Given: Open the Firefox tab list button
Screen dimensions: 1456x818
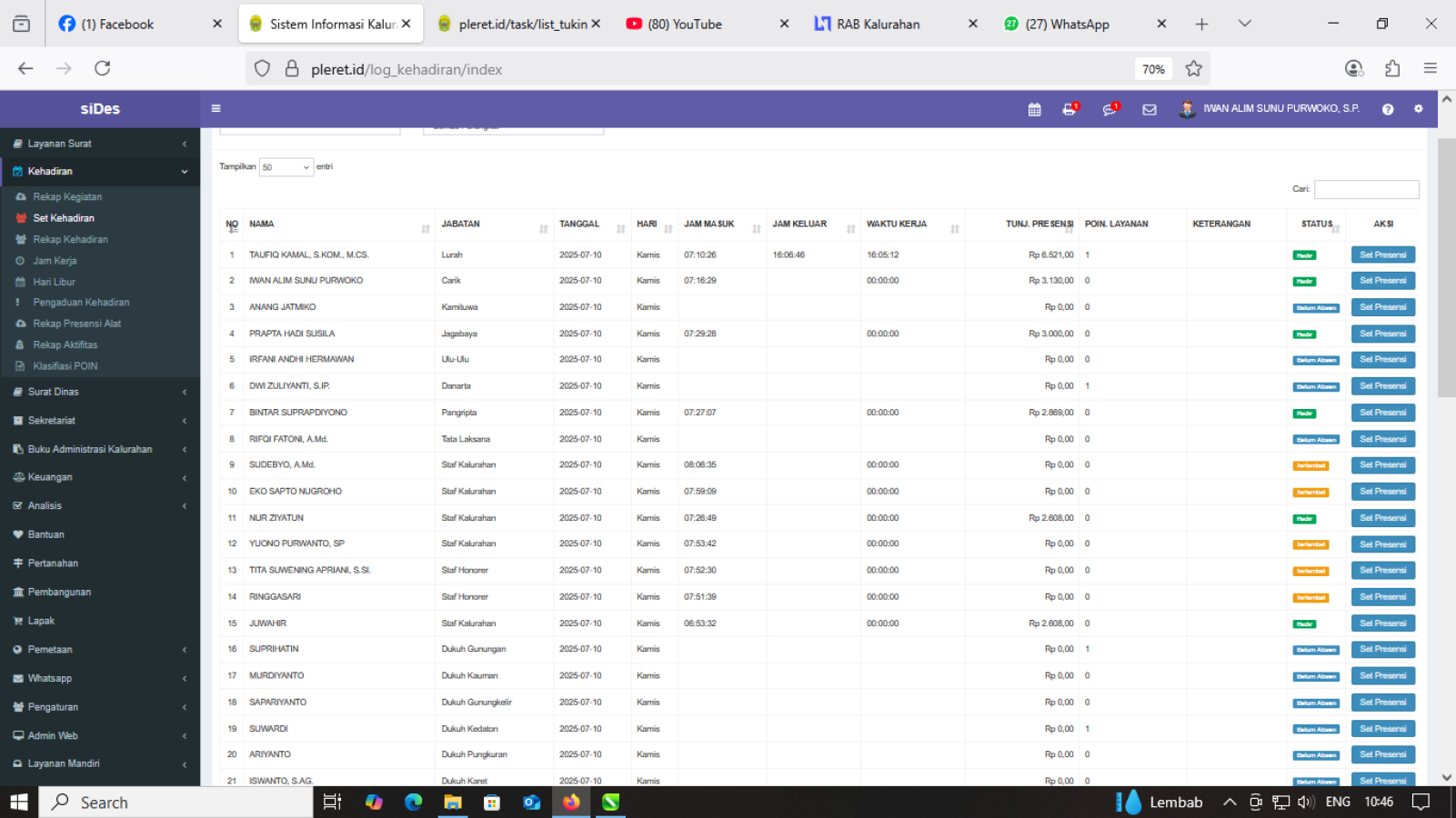Looking at the screenshot, I should pos(1244,24).
